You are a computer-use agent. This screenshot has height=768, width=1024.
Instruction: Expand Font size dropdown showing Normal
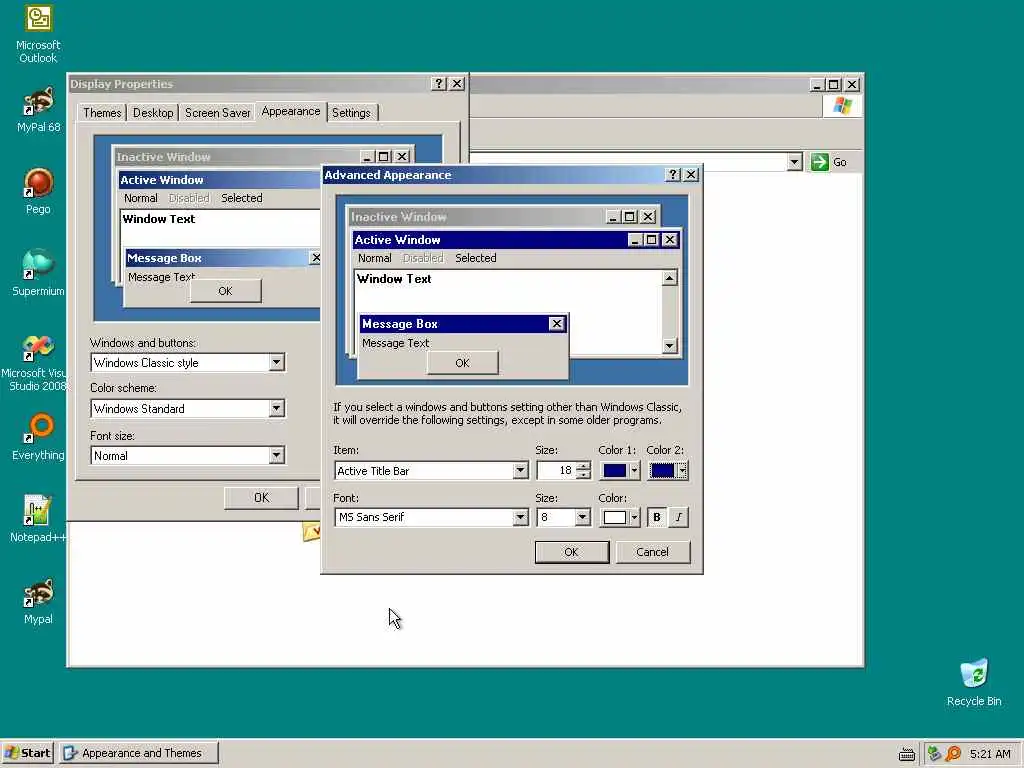coord(276,455)
